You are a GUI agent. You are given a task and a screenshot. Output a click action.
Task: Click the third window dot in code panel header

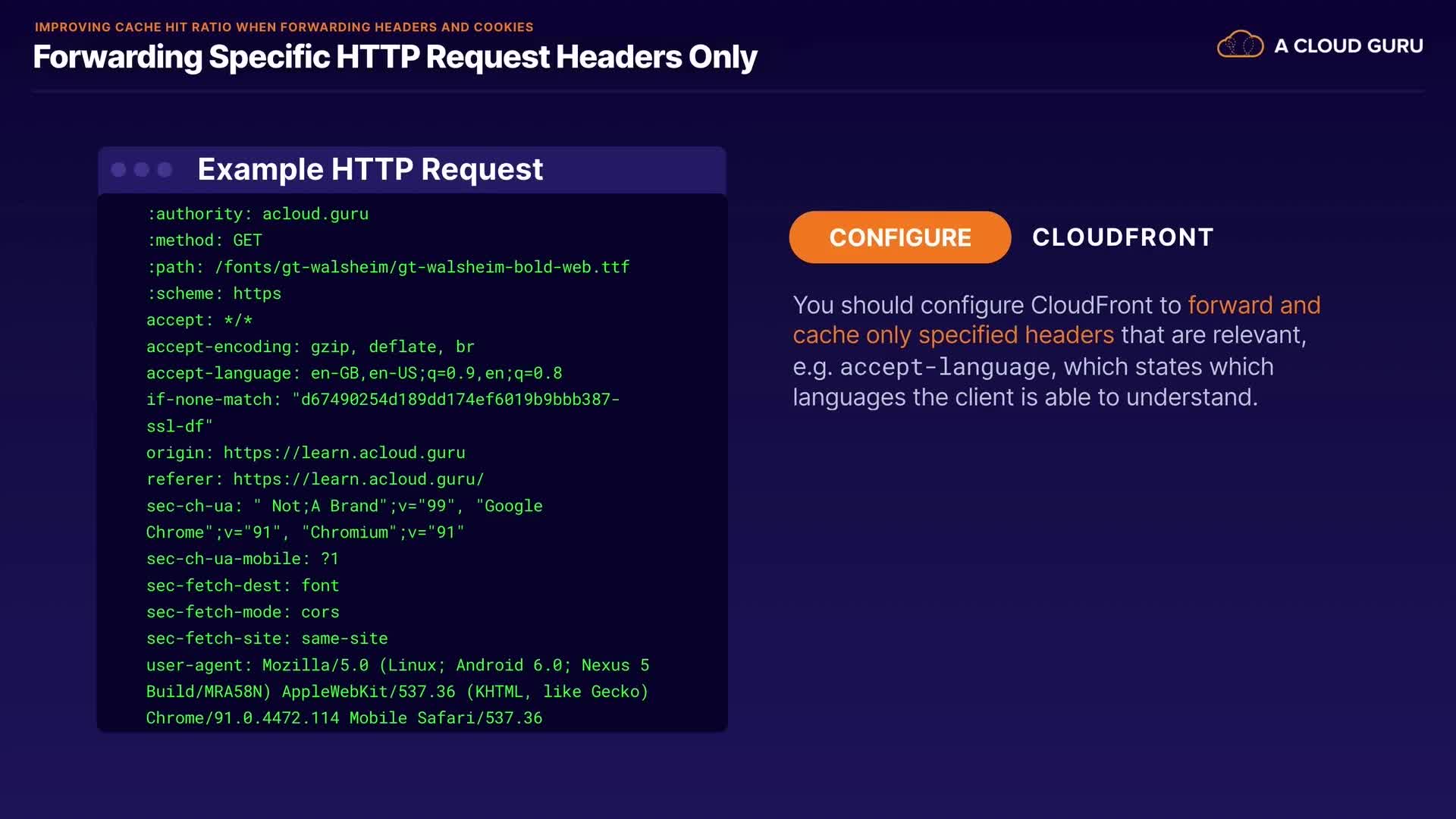point(165,169)
